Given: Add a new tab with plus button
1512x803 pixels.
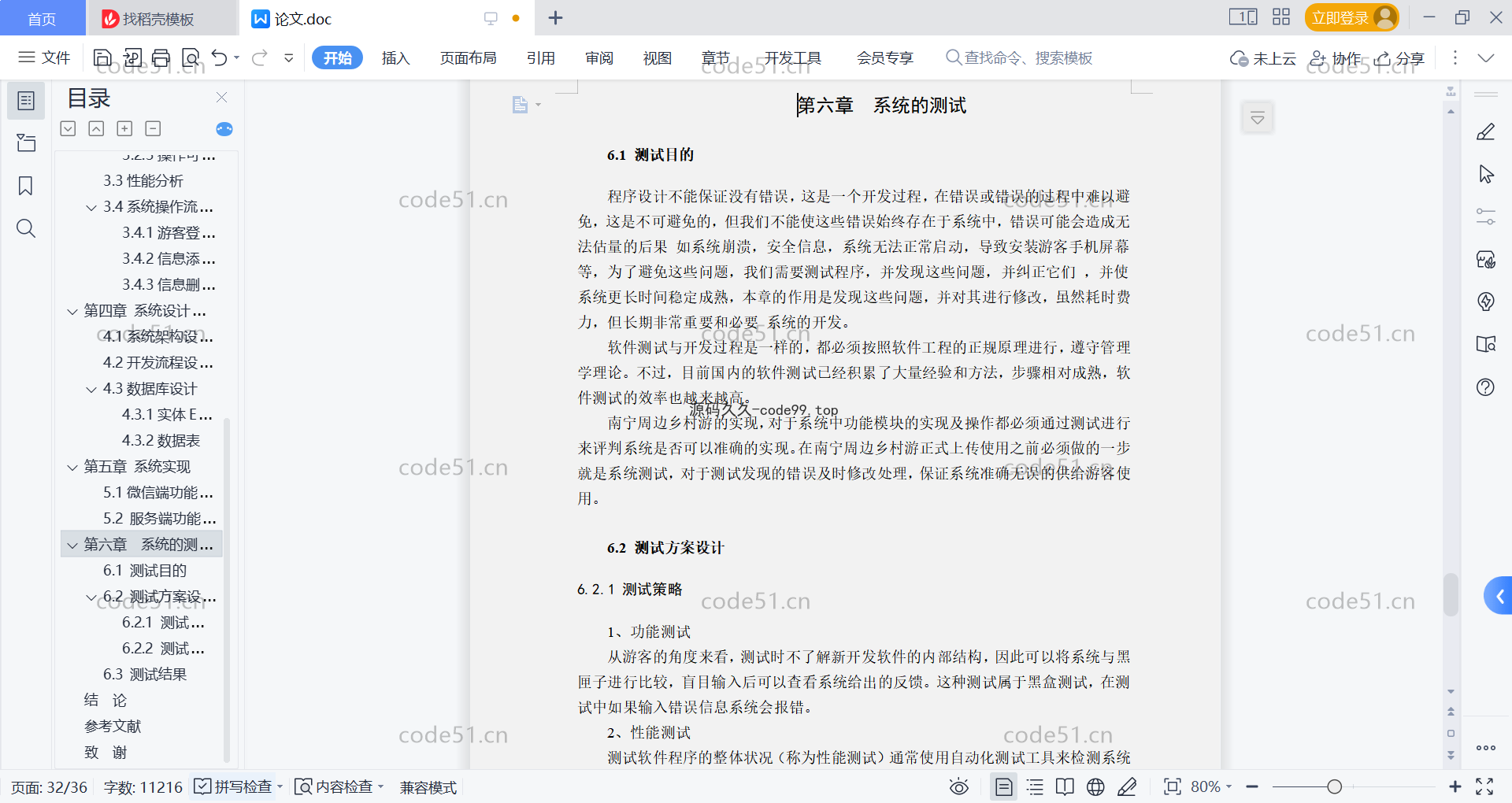Looking at the screenshot, I should [x=555, y=18].
